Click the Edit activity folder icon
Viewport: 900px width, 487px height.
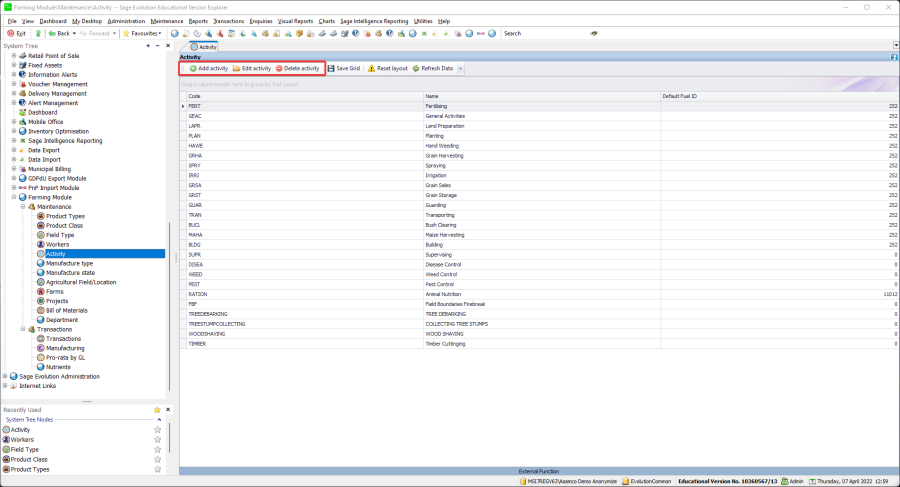[x=236, y=69]
